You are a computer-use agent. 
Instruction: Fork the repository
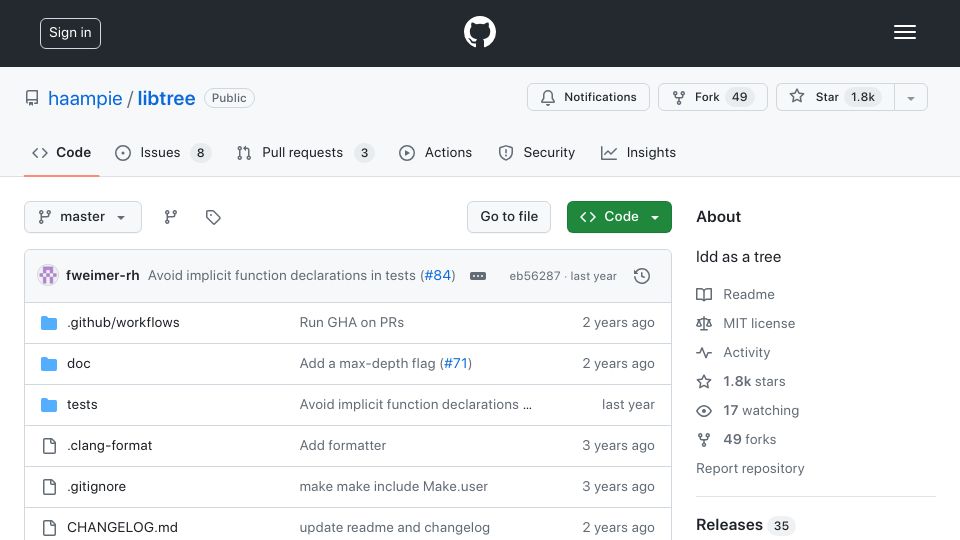[713, 97]
